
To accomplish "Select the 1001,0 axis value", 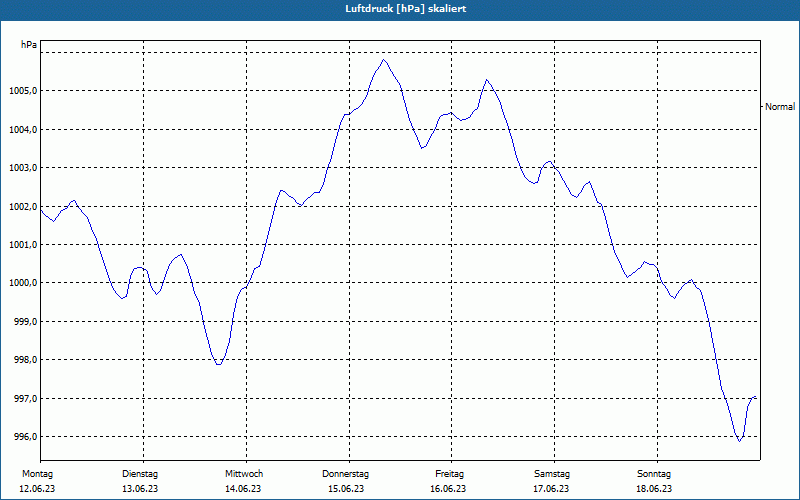I will click(x=23, y=245).
